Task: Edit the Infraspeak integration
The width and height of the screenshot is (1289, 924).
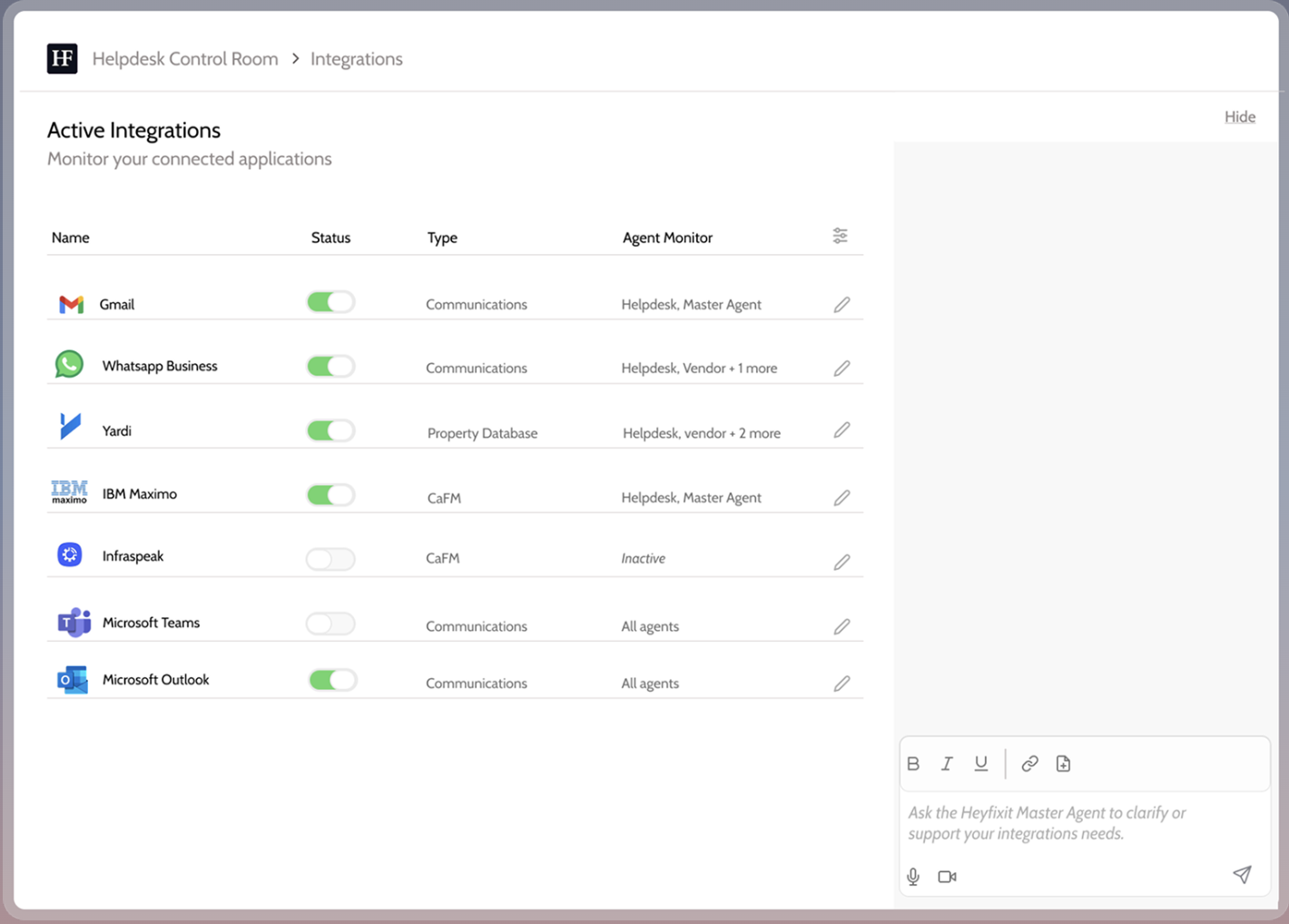Action: click(x=842, y=562)
